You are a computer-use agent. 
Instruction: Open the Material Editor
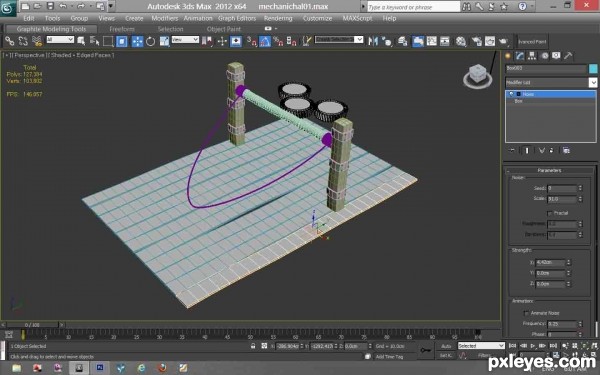pyautogui.click(x=461, y=41)
